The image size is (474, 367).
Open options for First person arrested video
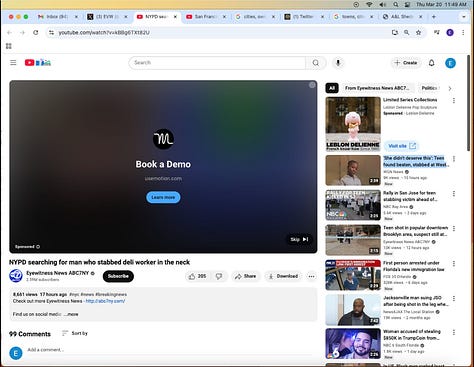454,264
